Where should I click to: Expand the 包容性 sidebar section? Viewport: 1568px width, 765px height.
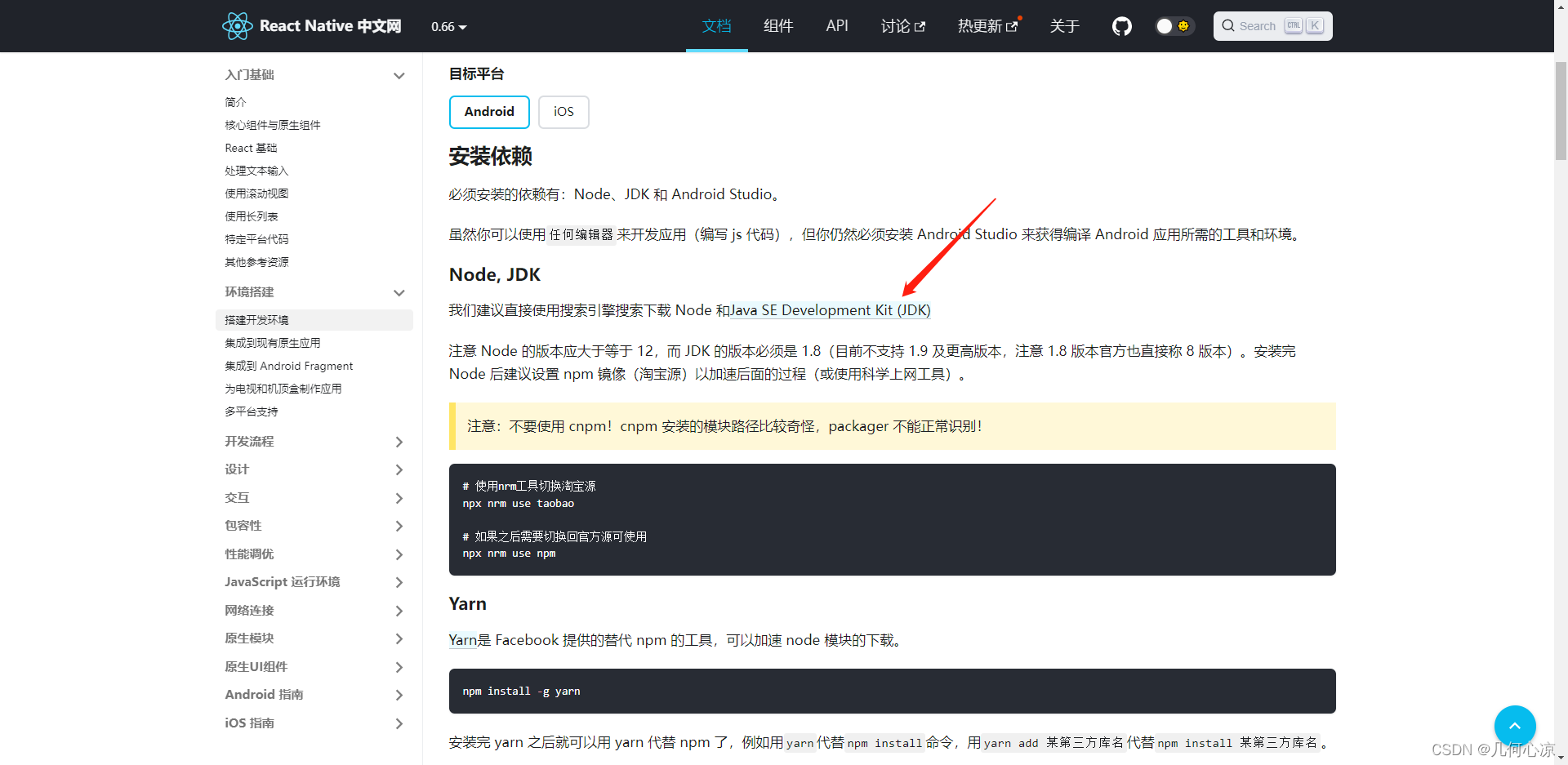[x=315, y=526]
